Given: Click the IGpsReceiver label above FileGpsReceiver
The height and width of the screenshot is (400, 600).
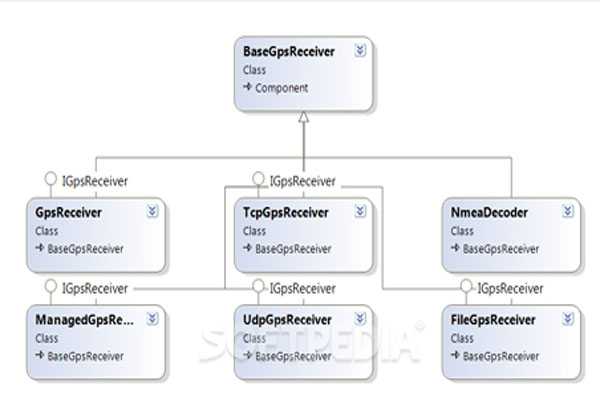Looking at the screenshot, I should (x=510, y=288).
